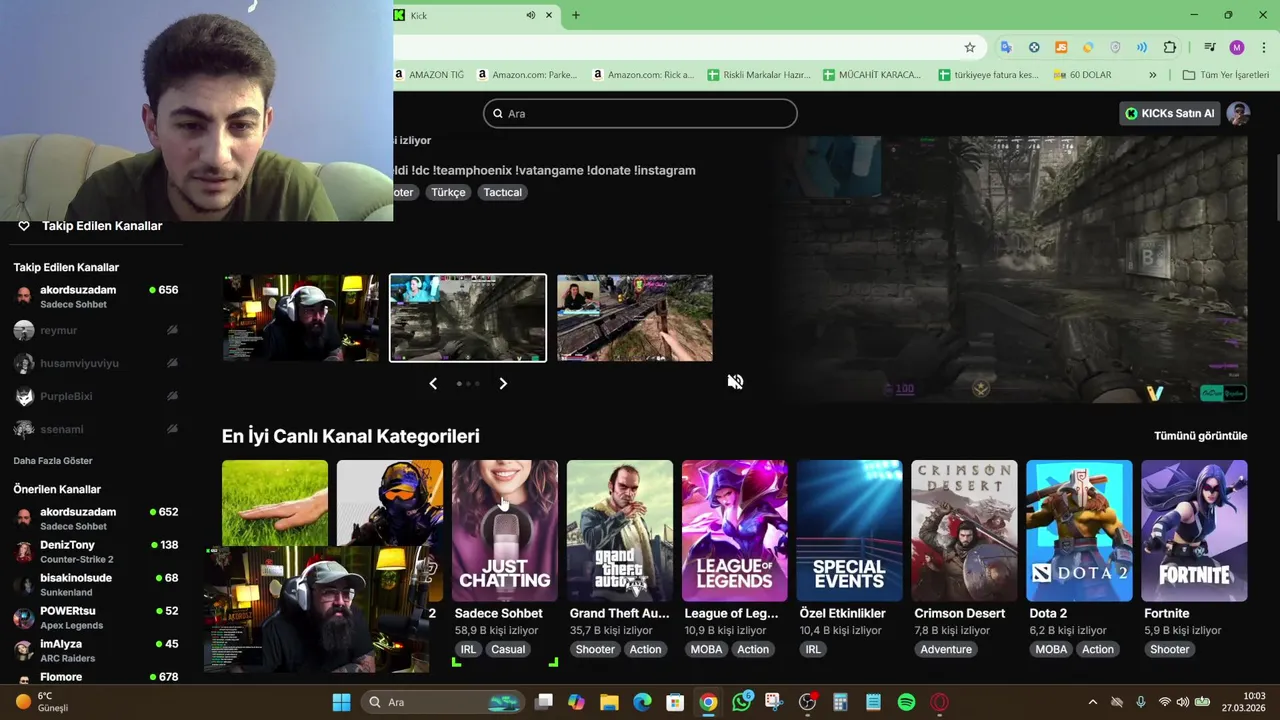Open Opera browser from the taskbar
The width and height of the screenshot is (1280, 720).
(x=939, y=702)
